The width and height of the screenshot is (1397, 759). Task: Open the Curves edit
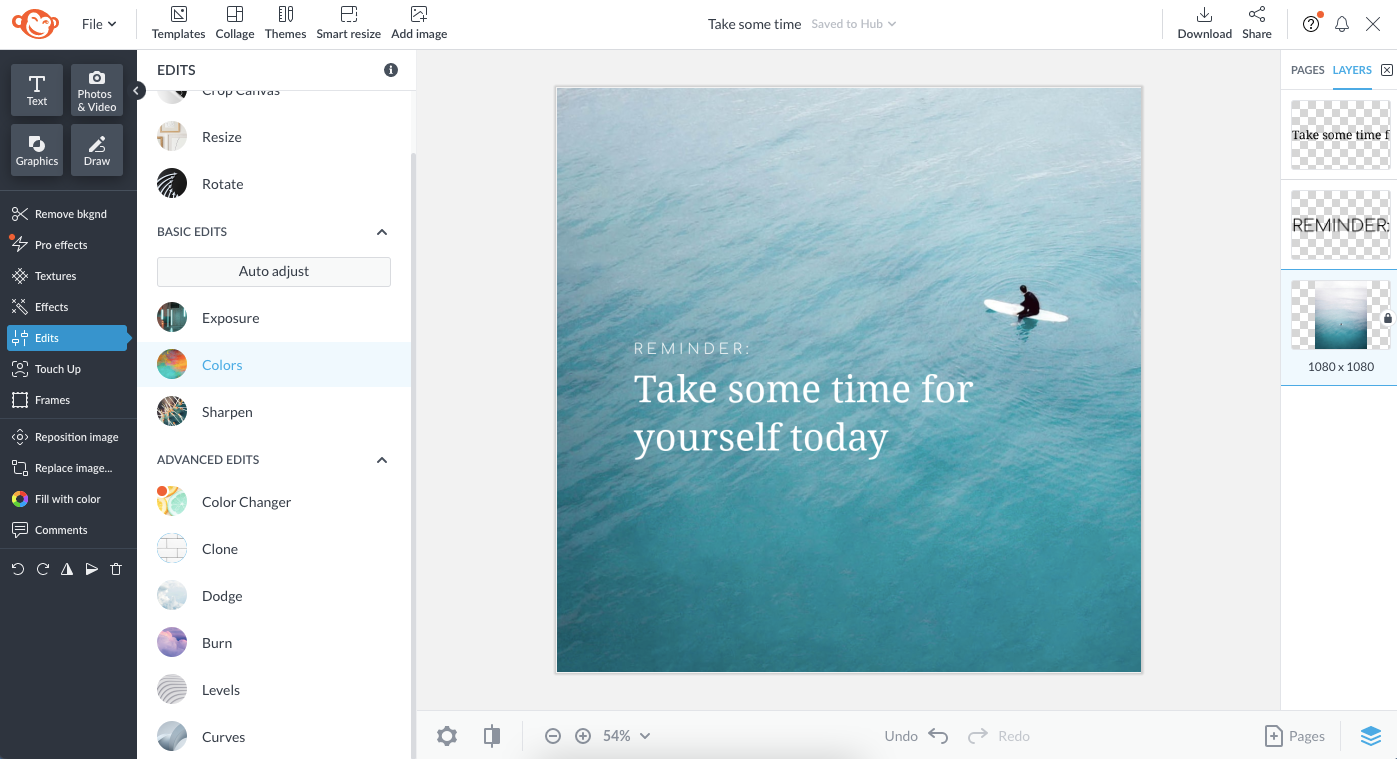pos(274,737)
